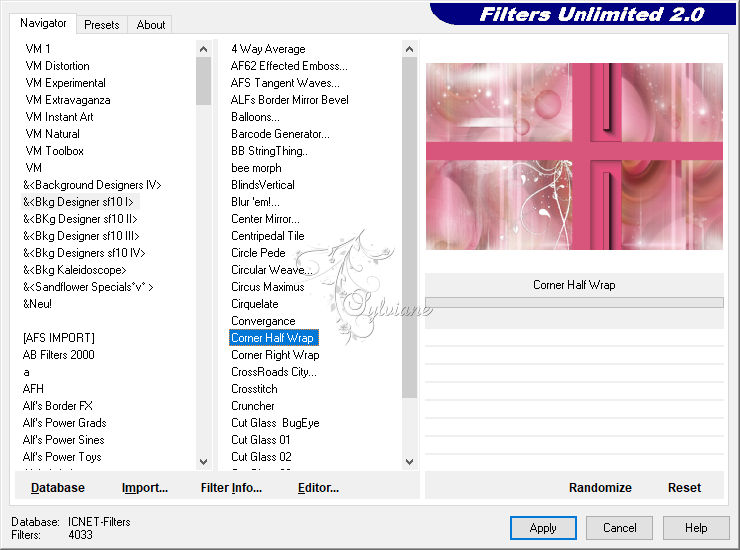Click the Corner Half Wrap parameter slider
Viewport: 740px width, 550px height.
point(574,302)
